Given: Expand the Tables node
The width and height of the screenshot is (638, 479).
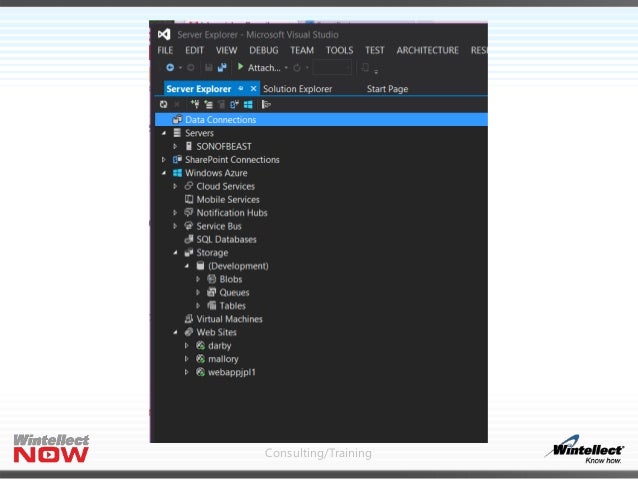Looking at the screenshot, I should pyautogui.click(x=198, y=306).
